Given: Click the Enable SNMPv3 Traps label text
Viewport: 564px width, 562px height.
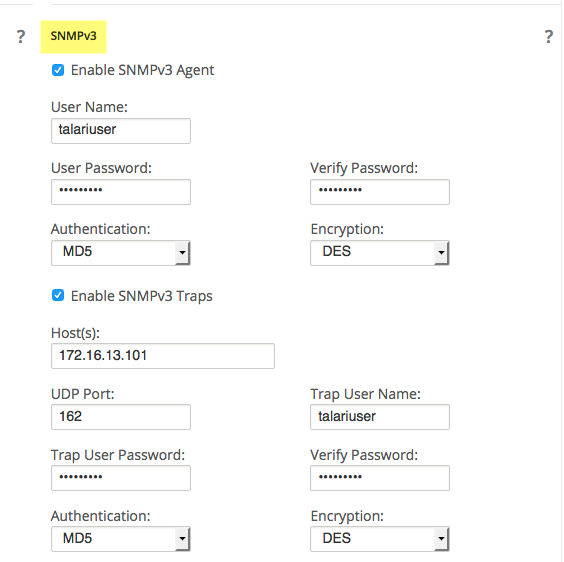Looking at the screenshot, I should (x=142, y=296).
